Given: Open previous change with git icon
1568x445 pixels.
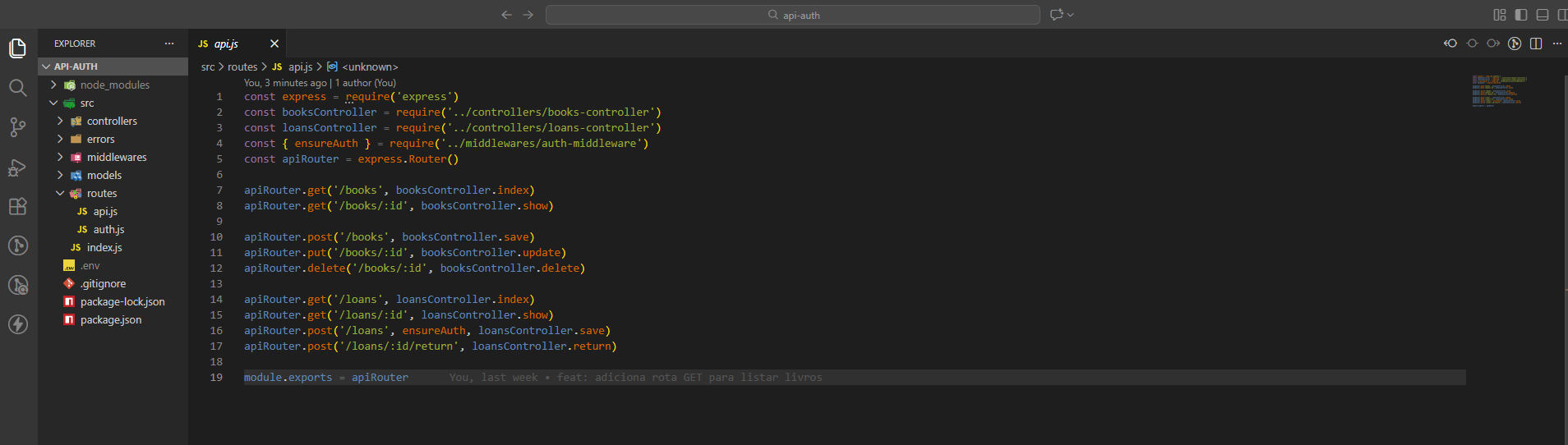Looking at the screenshot, I should click(1450, 44).
